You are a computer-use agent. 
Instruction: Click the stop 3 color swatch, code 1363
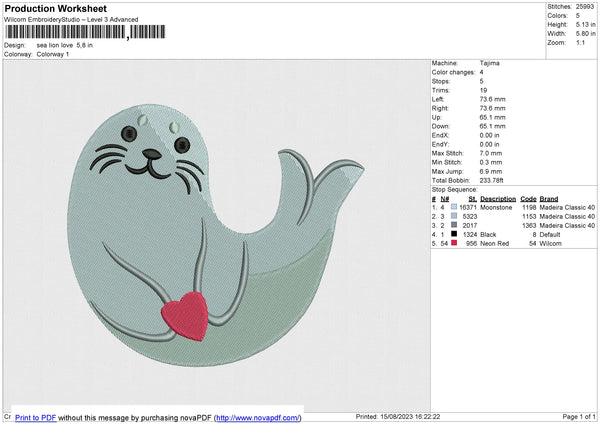[454, 225]
